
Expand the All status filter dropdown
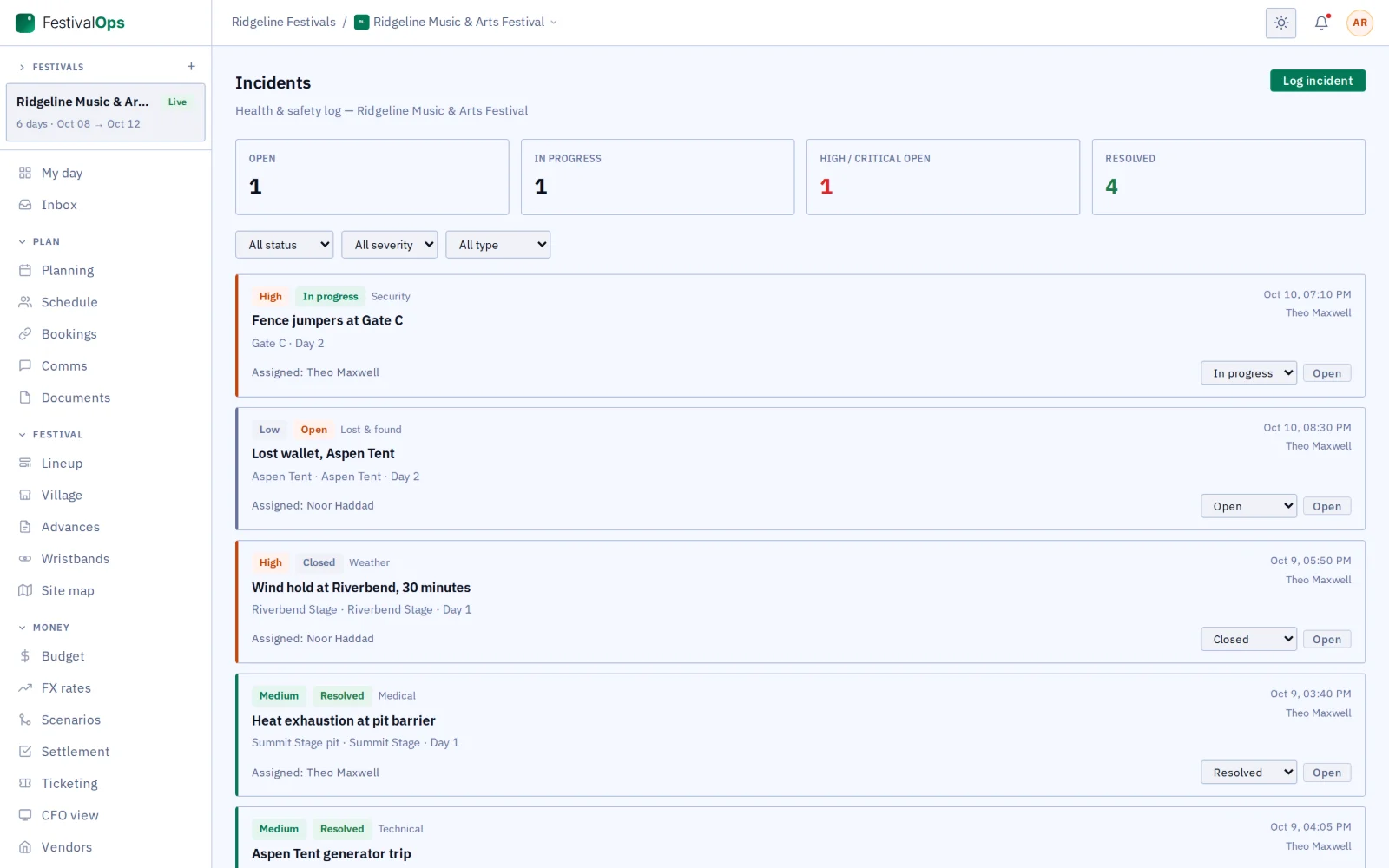click(x=284, y=245)
